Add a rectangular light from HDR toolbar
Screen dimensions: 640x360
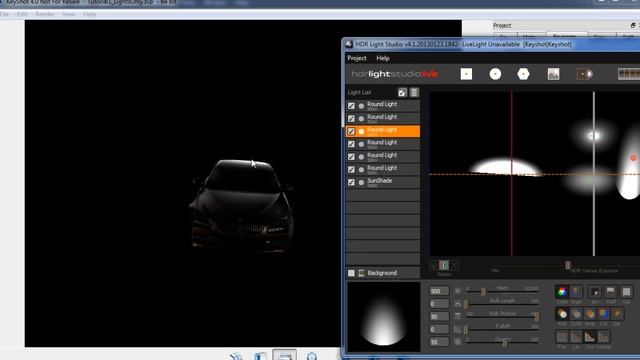(466, 74)
